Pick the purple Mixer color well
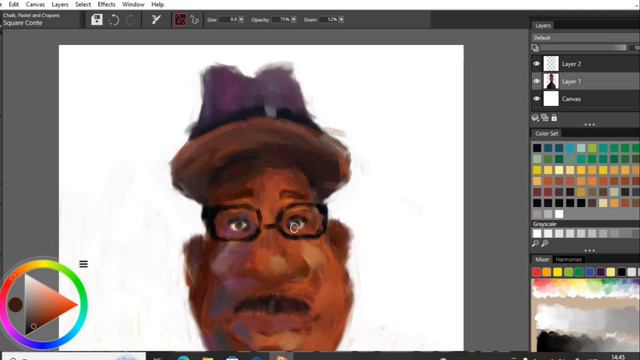This screenshot has height=360, width=640. coord(600,272)
